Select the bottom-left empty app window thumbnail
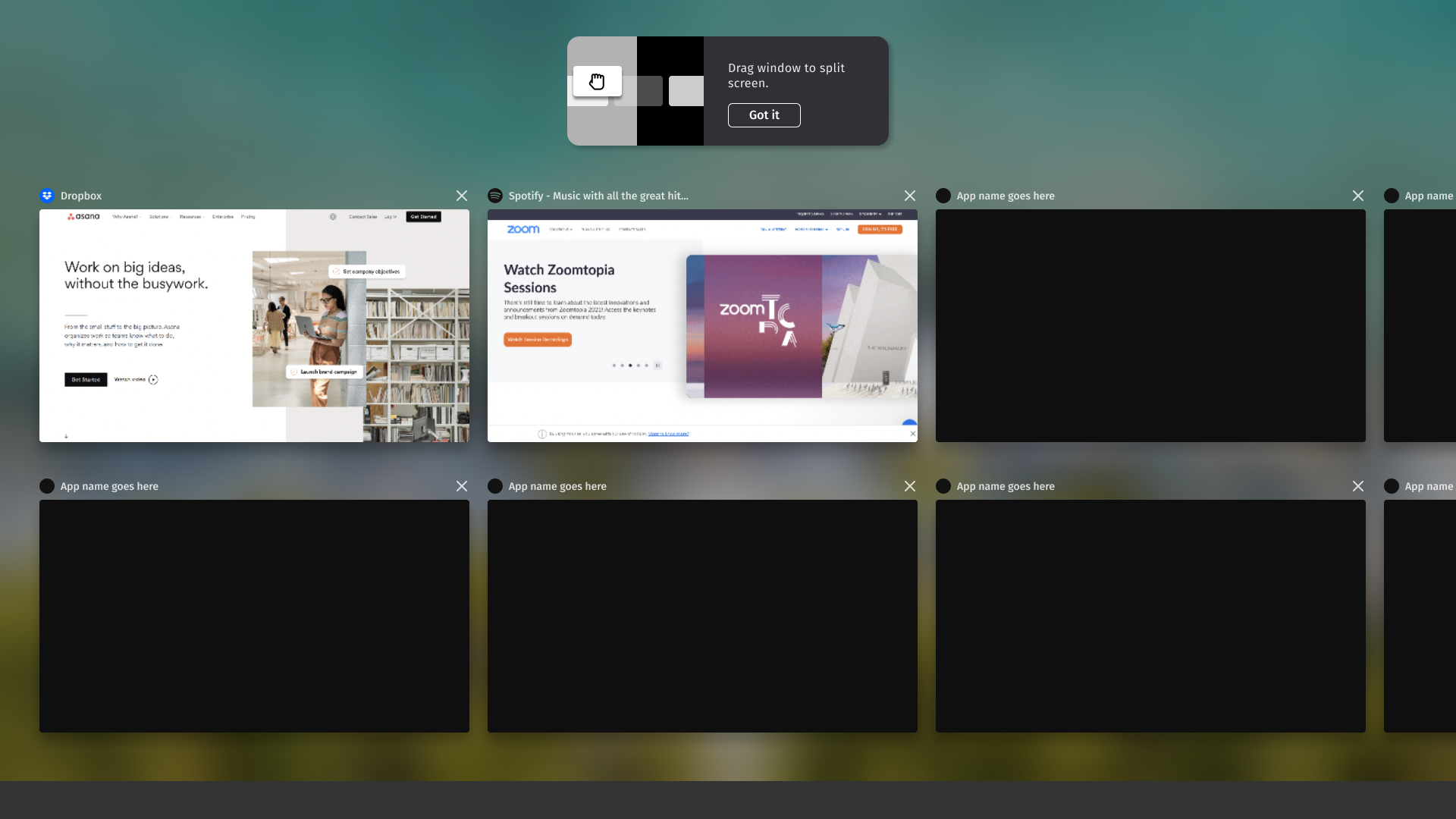Viewport: 1456px width, 819px height. [254, 616]
